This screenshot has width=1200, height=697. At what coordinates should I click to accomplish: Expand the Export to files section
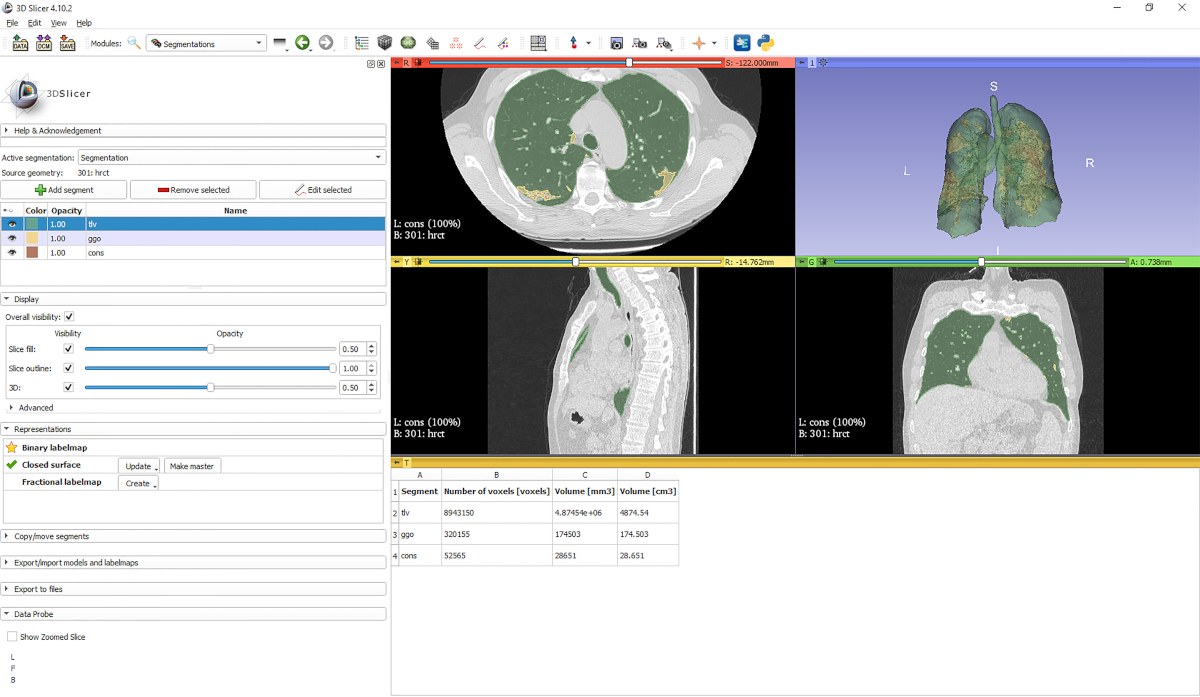[x=38, y=589]
